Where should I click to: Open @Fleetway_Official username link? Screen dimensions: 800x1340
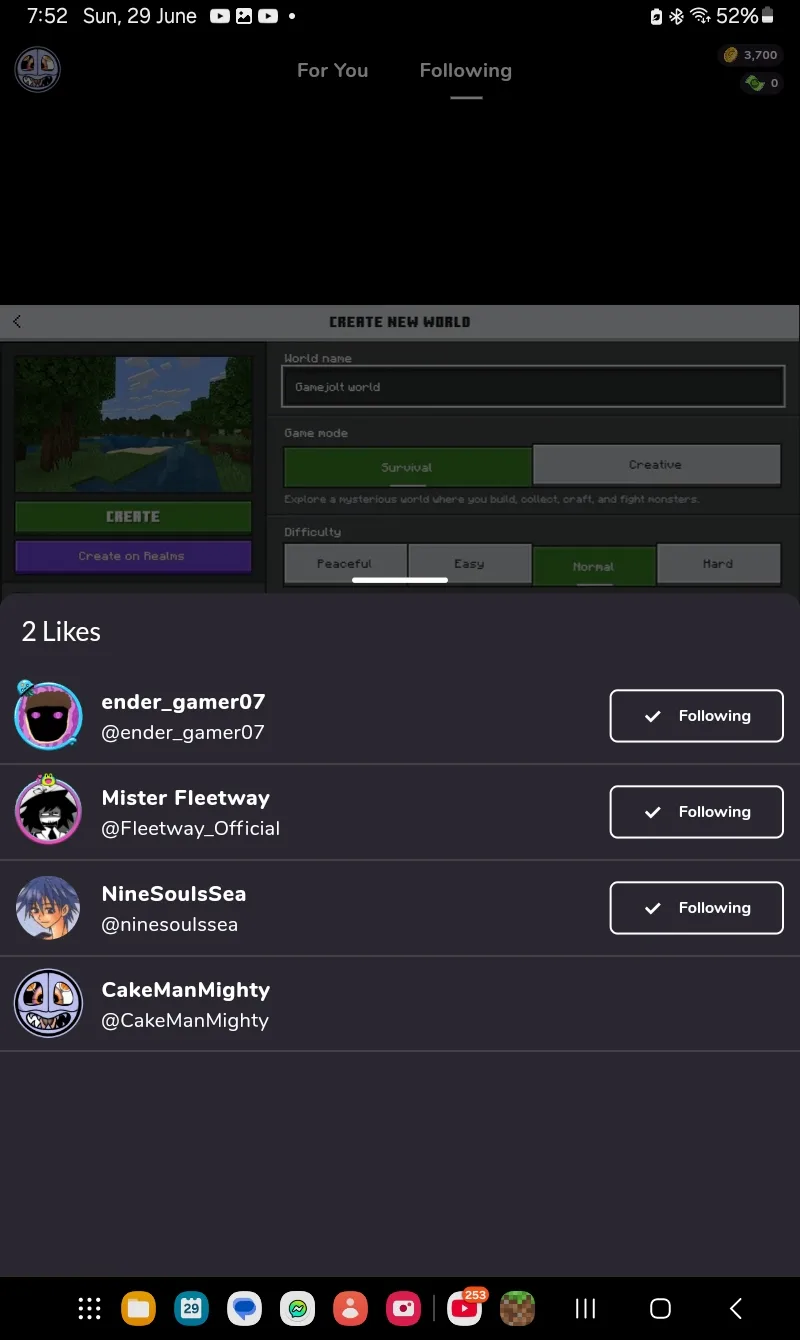pos(191,828)
